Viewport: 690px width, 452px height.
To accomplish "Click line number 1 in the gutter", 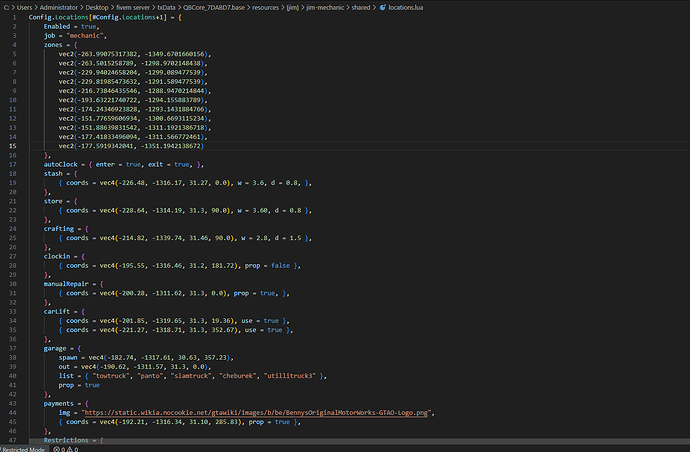I will [15, 17].
